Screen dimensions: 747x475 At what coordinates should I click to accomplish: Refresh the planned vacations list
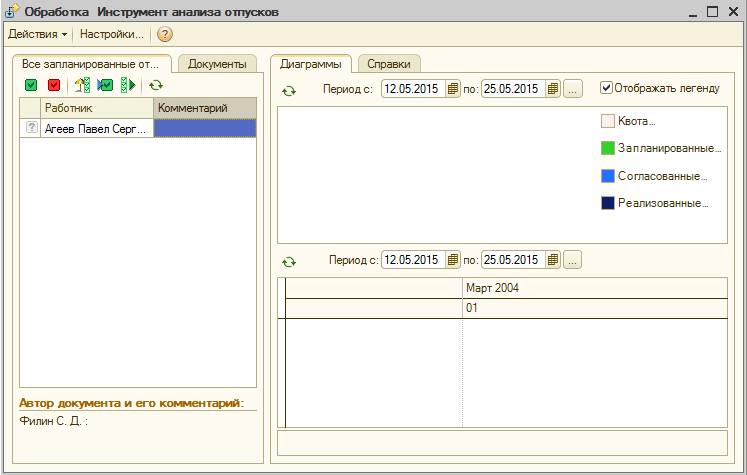pyautogui.click(x=156, y=85)
